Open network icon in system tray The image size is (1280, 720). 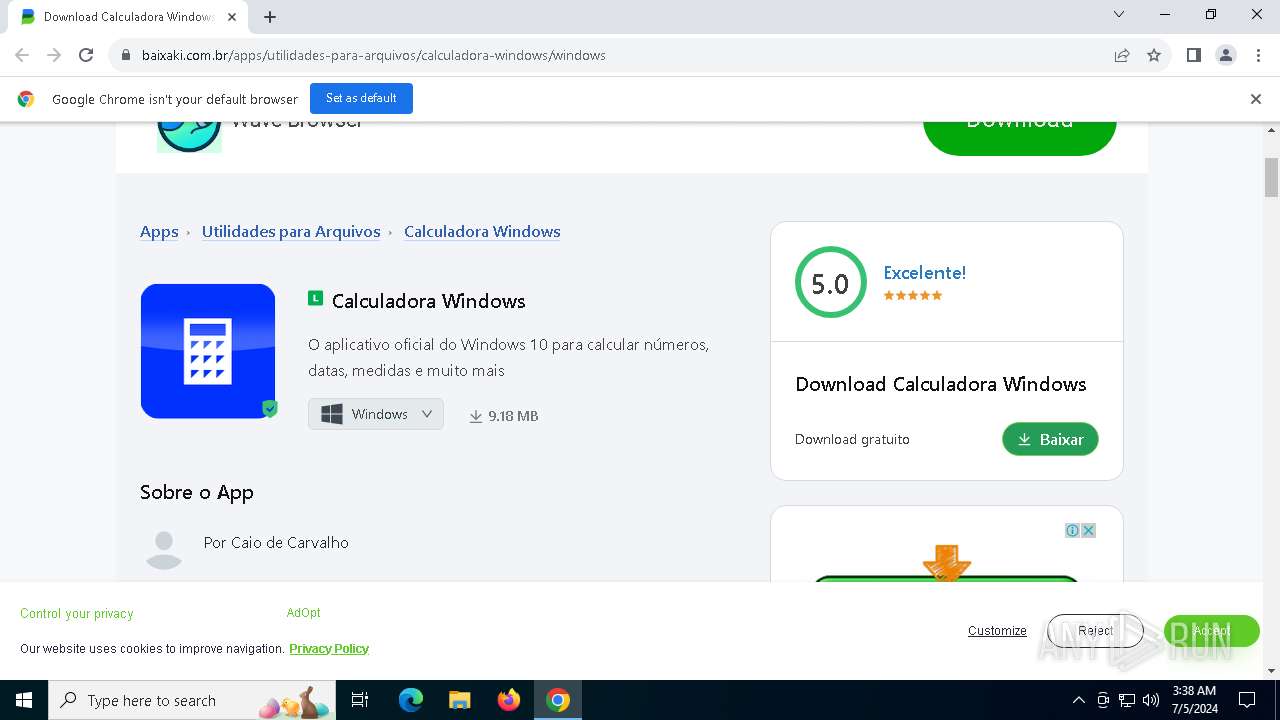[1127, 700]
